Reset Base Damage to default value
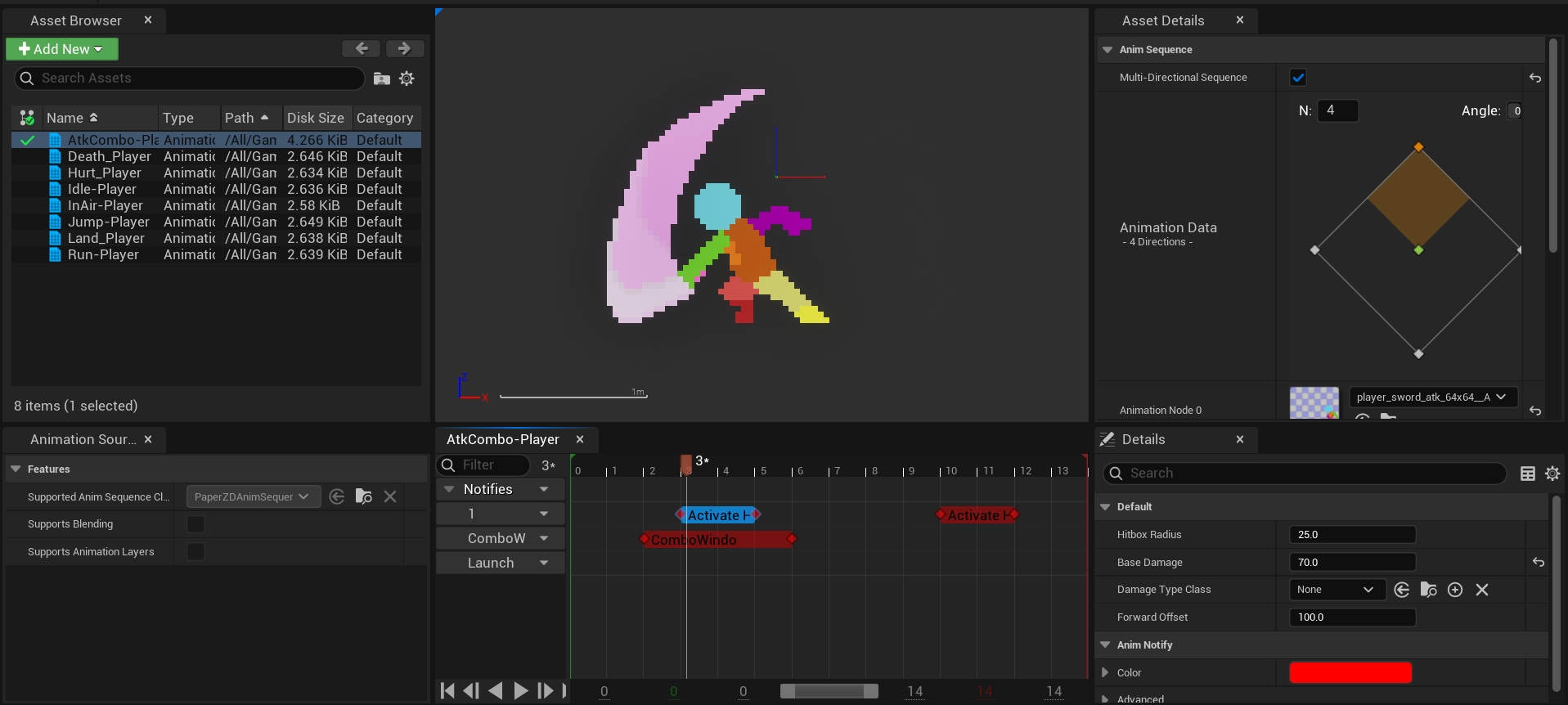 coord(1538,562)
